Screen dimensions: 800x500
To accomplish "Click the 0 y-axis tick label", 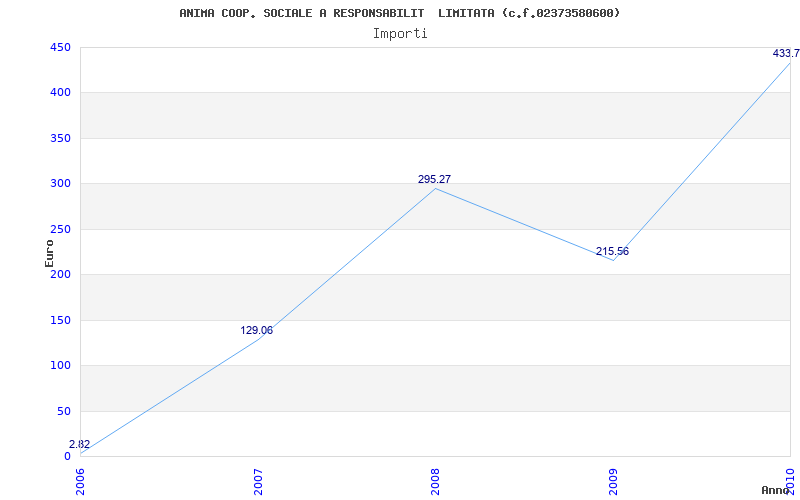I will click(x=67, y=456).
